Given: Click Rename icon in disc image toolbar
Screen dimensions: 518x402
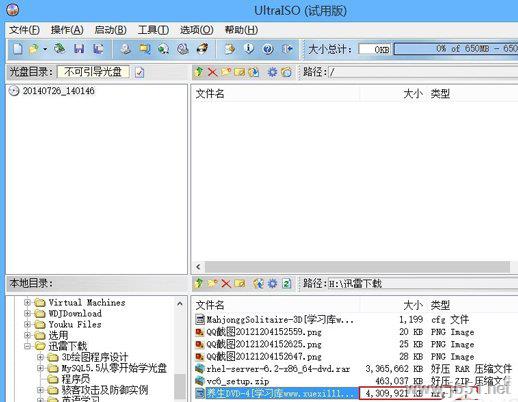Looking at the screenshot, I should click(x=239, y=72).
